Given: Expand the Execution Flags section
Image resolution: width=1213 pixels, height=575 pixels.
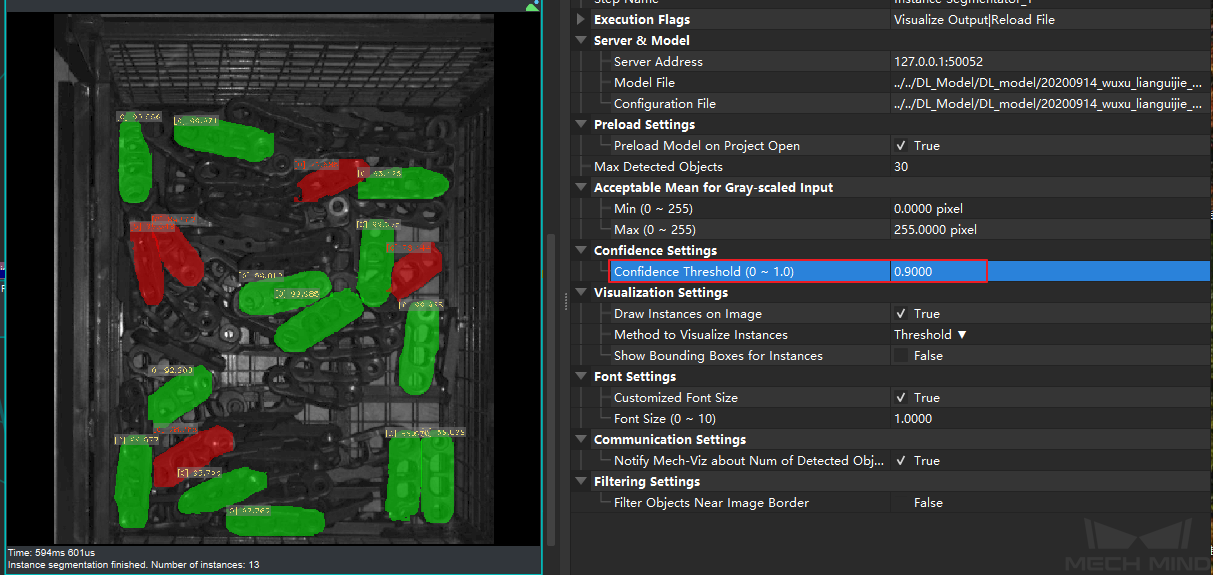Looking at the screenshot, I should [x=582, y=20].
